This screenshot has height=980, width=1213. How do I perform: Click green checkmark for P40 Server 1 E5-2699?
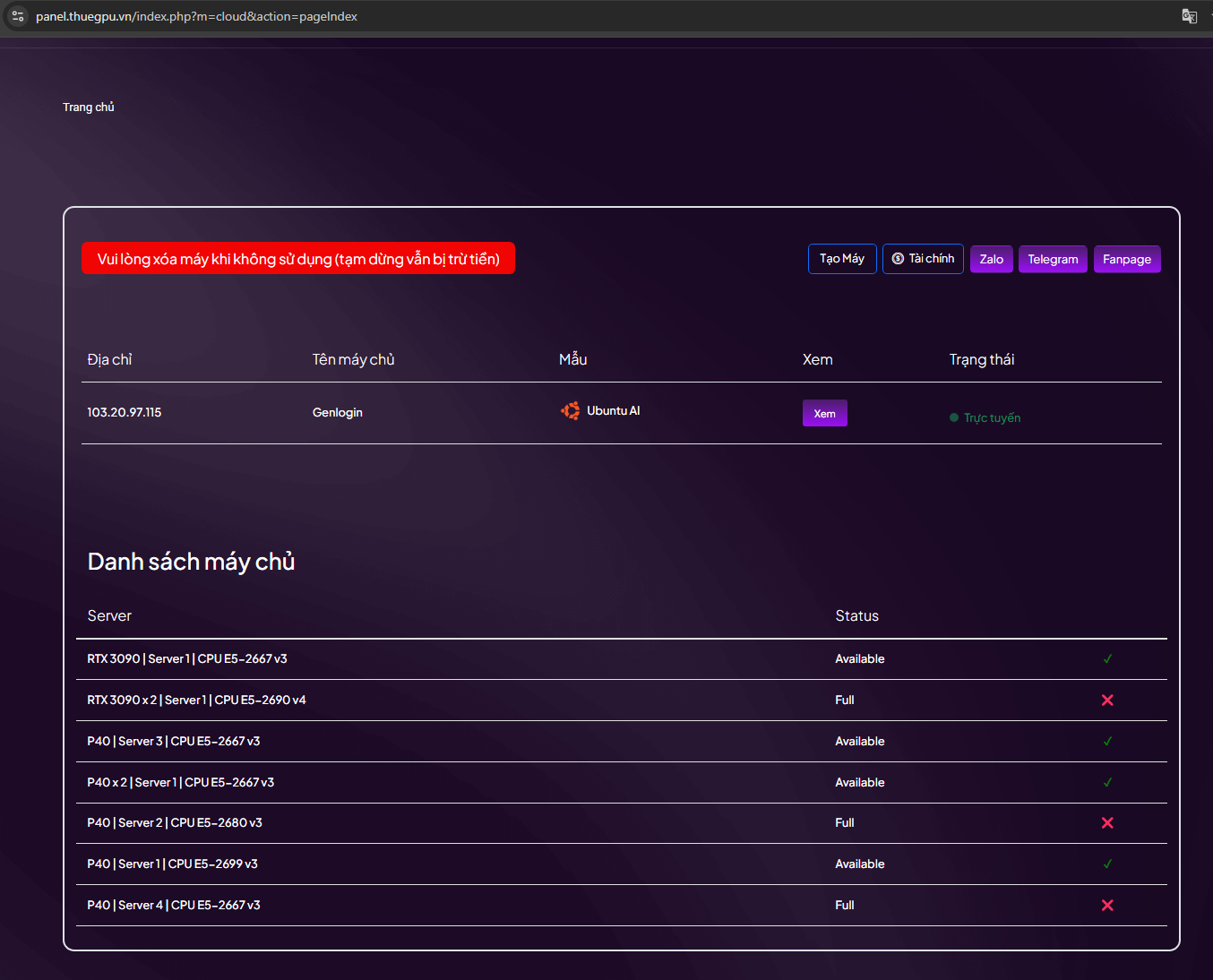pos(1107,864)
